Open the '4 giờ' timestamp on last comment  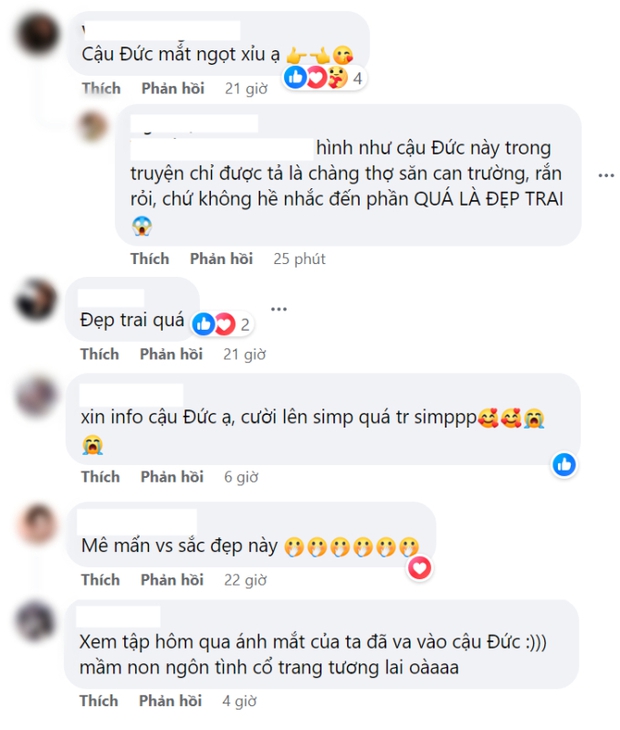click(239, 701)
